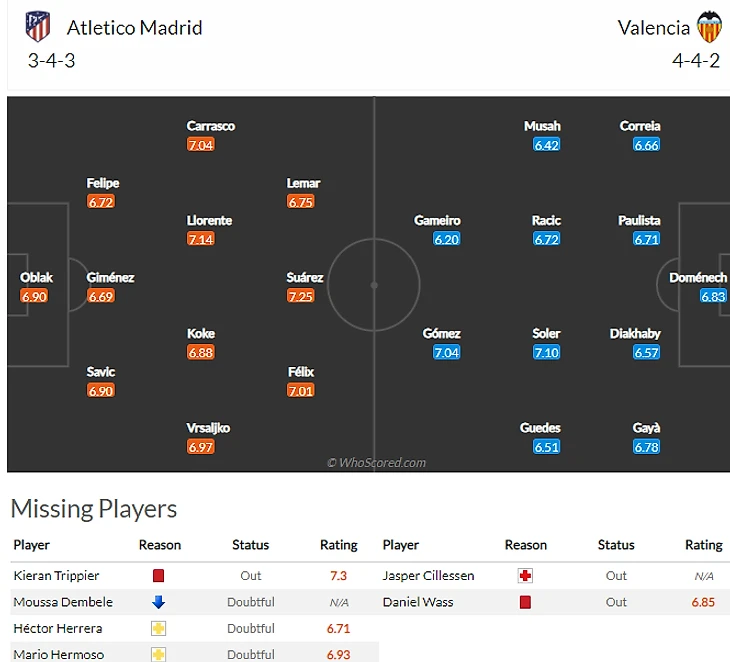The height and width of the screenshot is (662, 730).
Task: Click Héctor Herrera's yellow injury icon
Action: [159, 629]
